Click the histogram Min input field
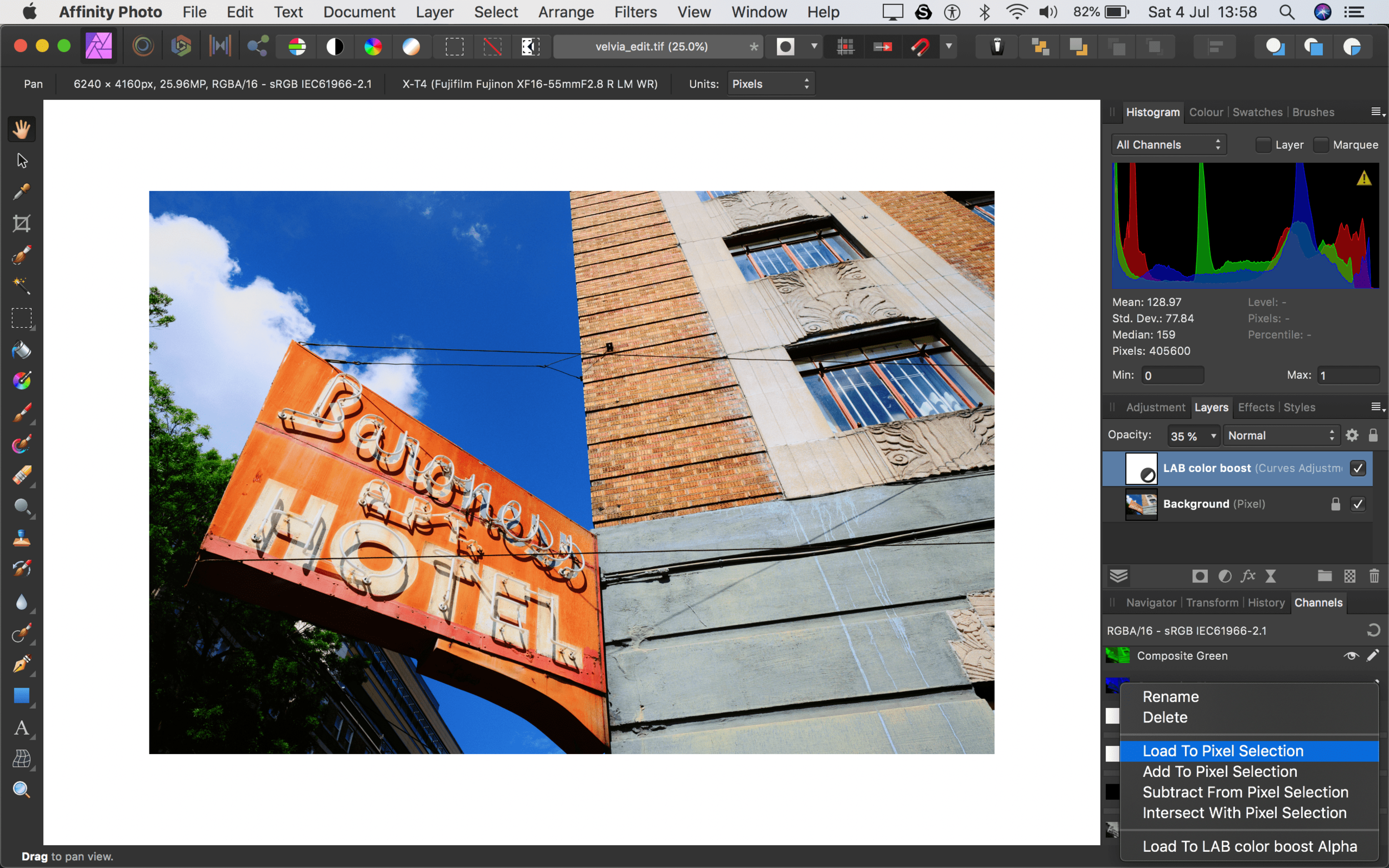Viewport: 1389px width, 868px height. pyautogui.click(x=1172, y=375)
